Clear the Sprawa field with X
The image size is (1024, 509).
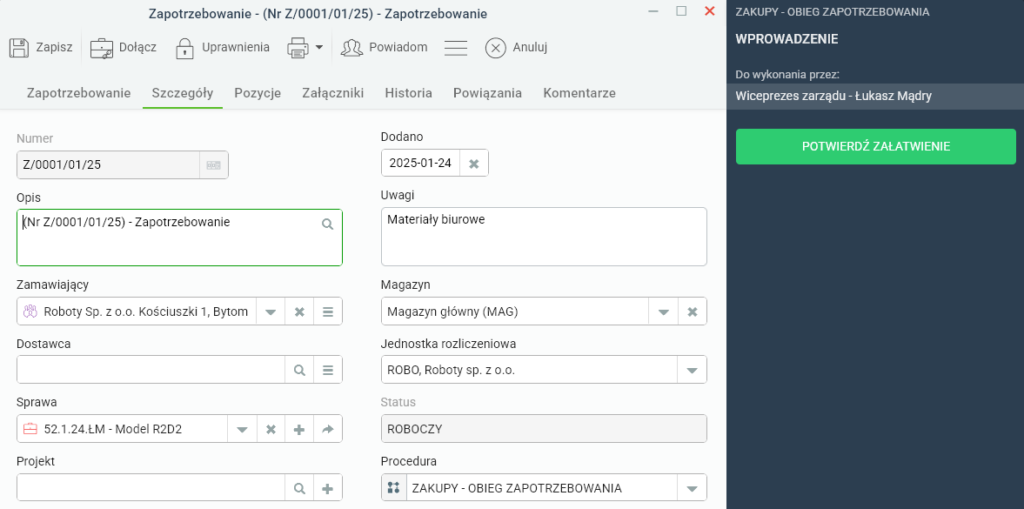click(x=270, y=429)
